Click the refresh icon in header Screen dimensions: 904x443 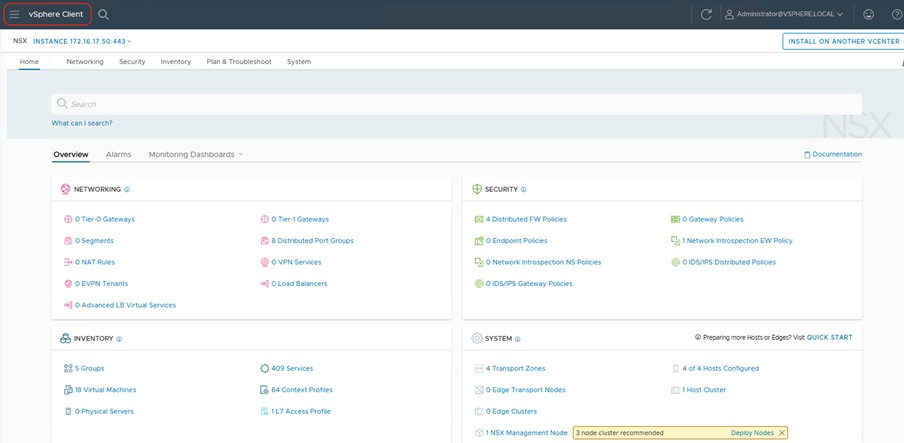click(706, 14)
